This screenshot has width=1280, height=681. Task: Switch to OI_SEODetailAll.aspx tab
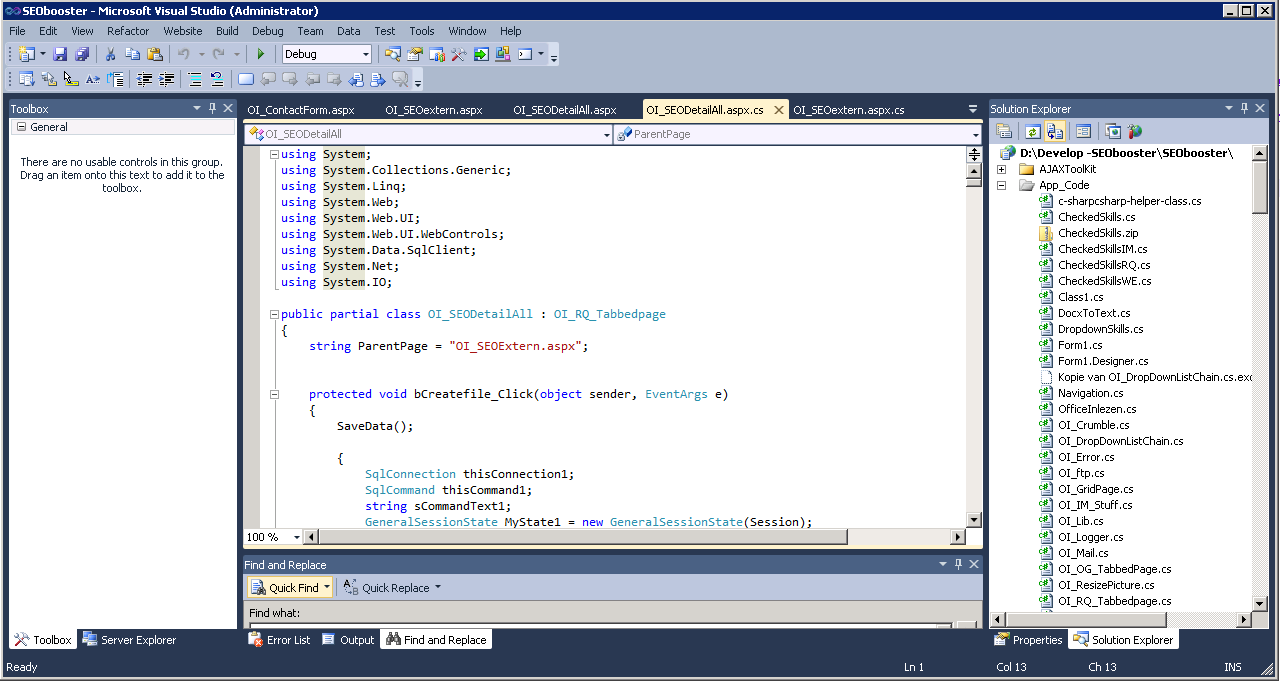coord(565,110)
